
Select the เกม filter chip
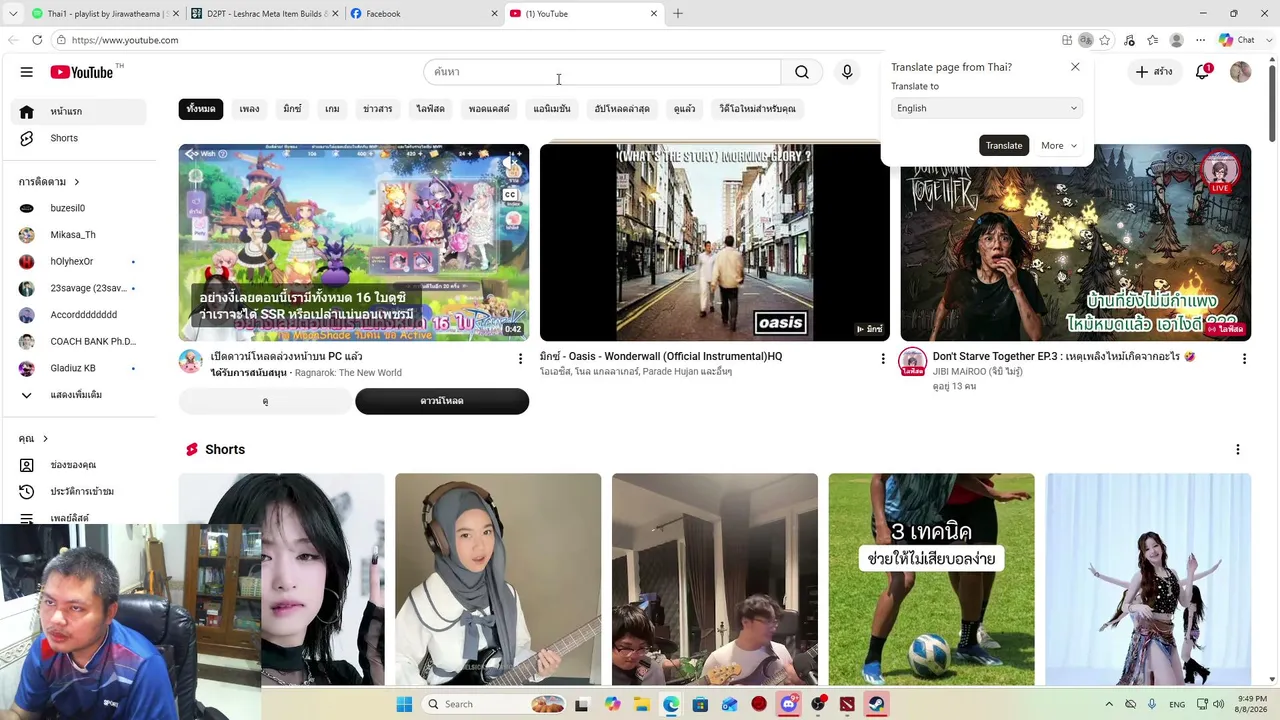[x=332, y=109]
